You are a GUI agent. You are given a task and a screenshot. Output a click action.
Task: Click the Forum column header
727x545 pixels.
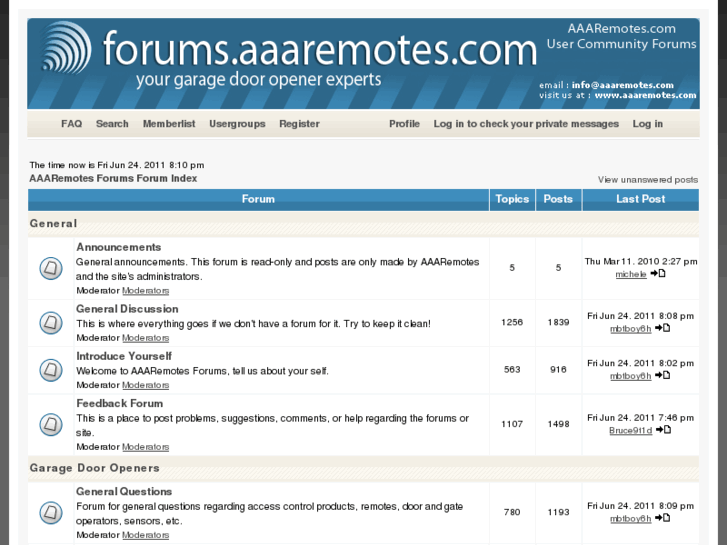tap(258, 199)
